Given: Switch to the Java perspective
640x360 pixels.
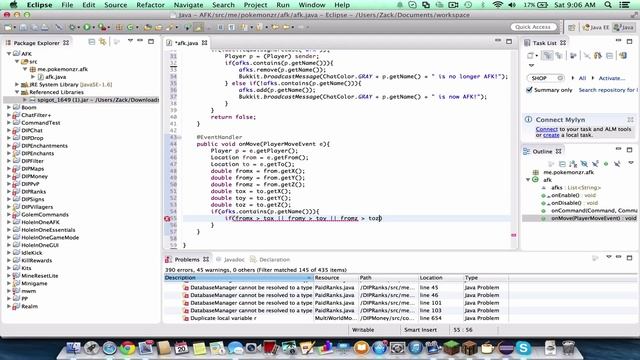Looking at the screenshot, I should coord(624,27).
